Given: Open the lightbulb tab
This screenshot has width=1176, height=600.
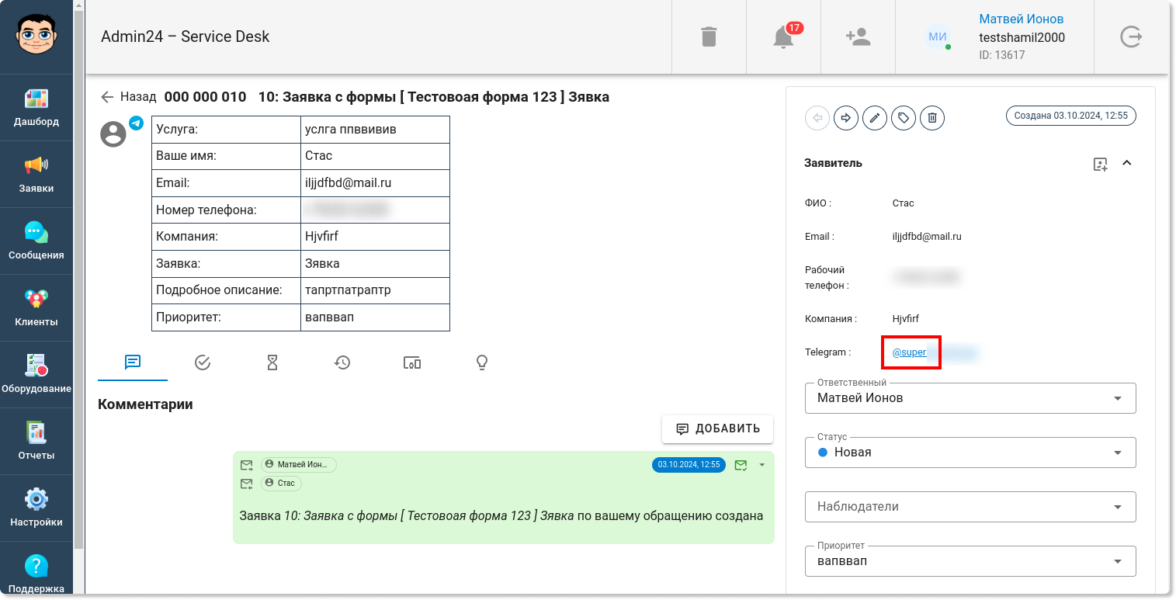Looking at the screenshot, I should [x=481, y=363].
